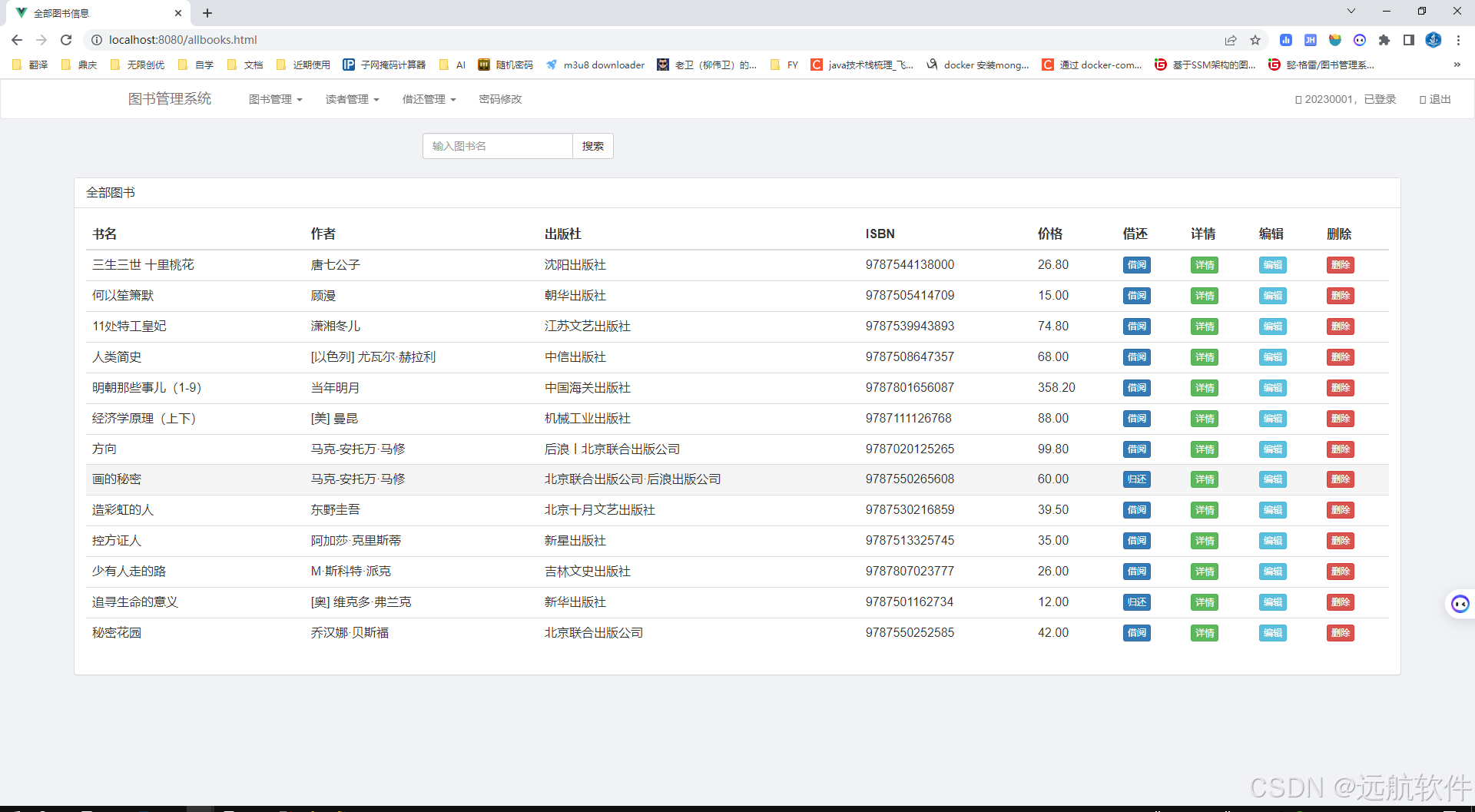Click the back navigation arrow
This screenshot has height=812, width=1475.
(17, 40)
